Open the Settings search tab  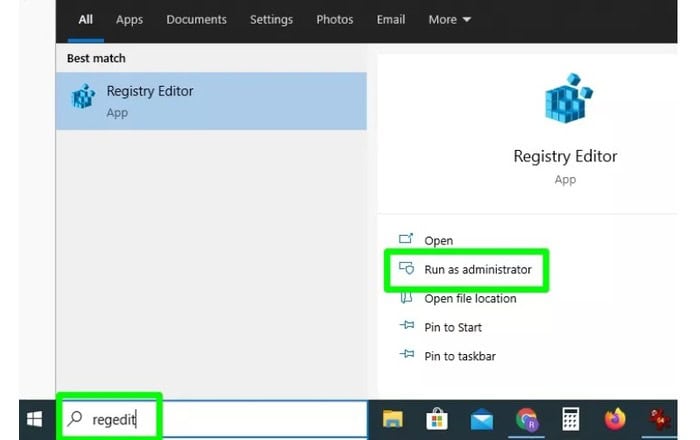[x=271, y=20]
